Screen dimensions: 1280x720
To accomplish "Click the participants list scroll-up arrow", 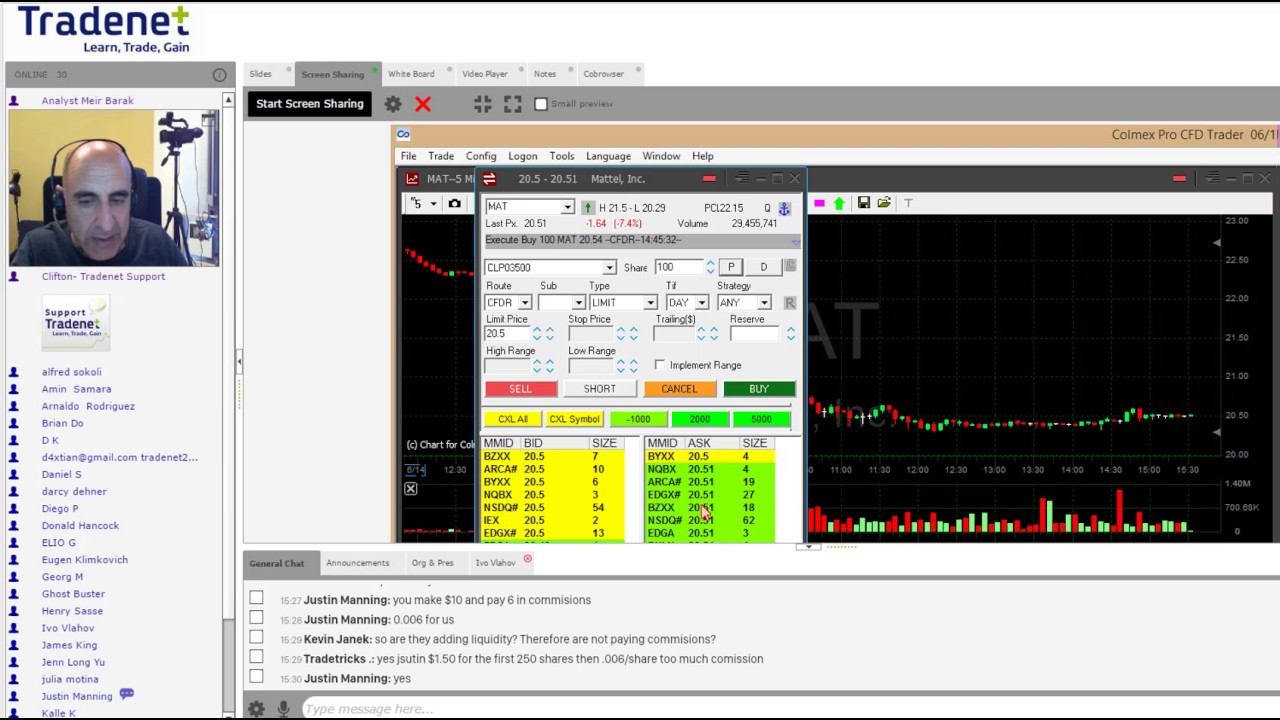I will point(229,101).
